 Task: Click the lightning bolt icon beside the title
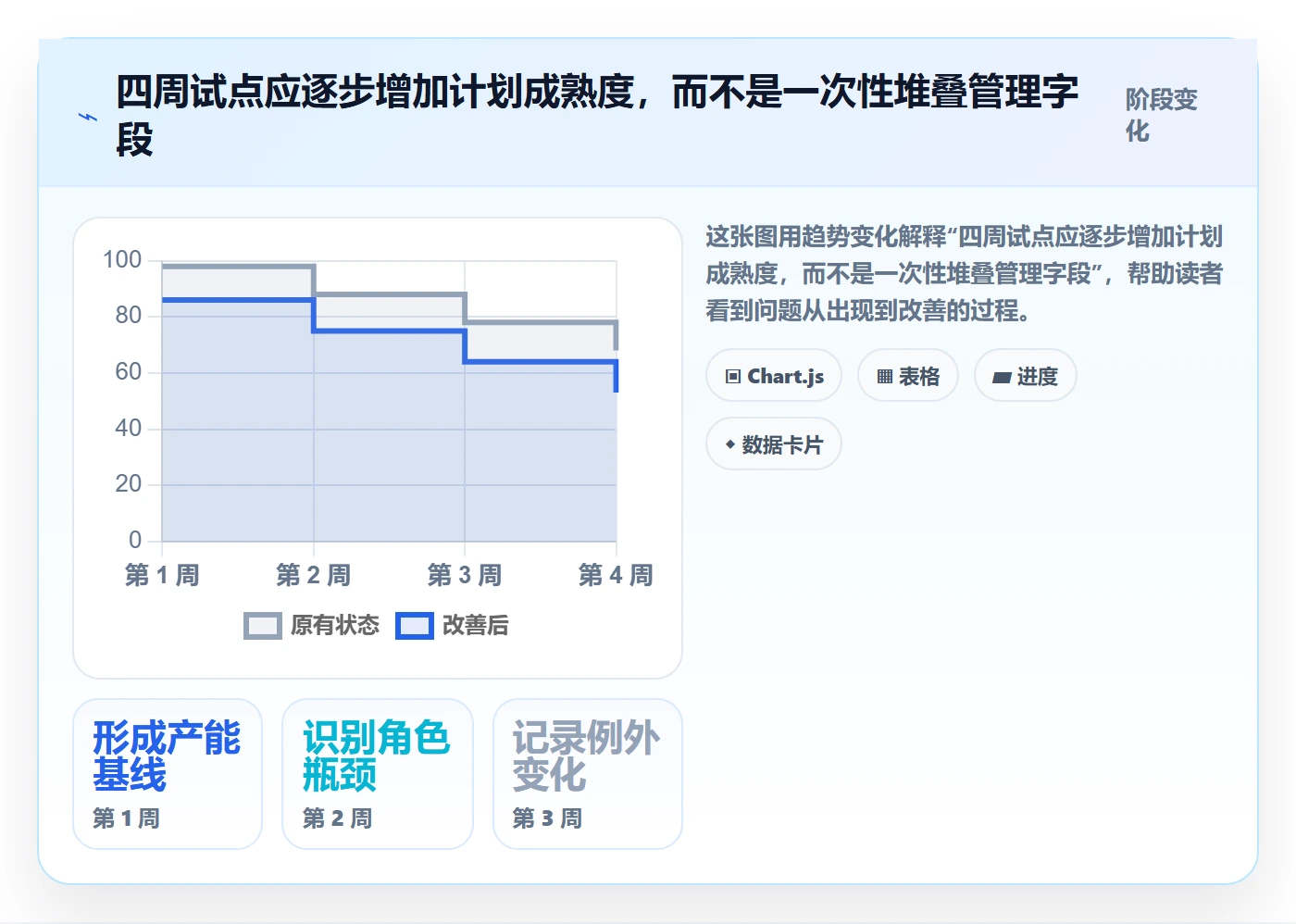click(87, 117)
